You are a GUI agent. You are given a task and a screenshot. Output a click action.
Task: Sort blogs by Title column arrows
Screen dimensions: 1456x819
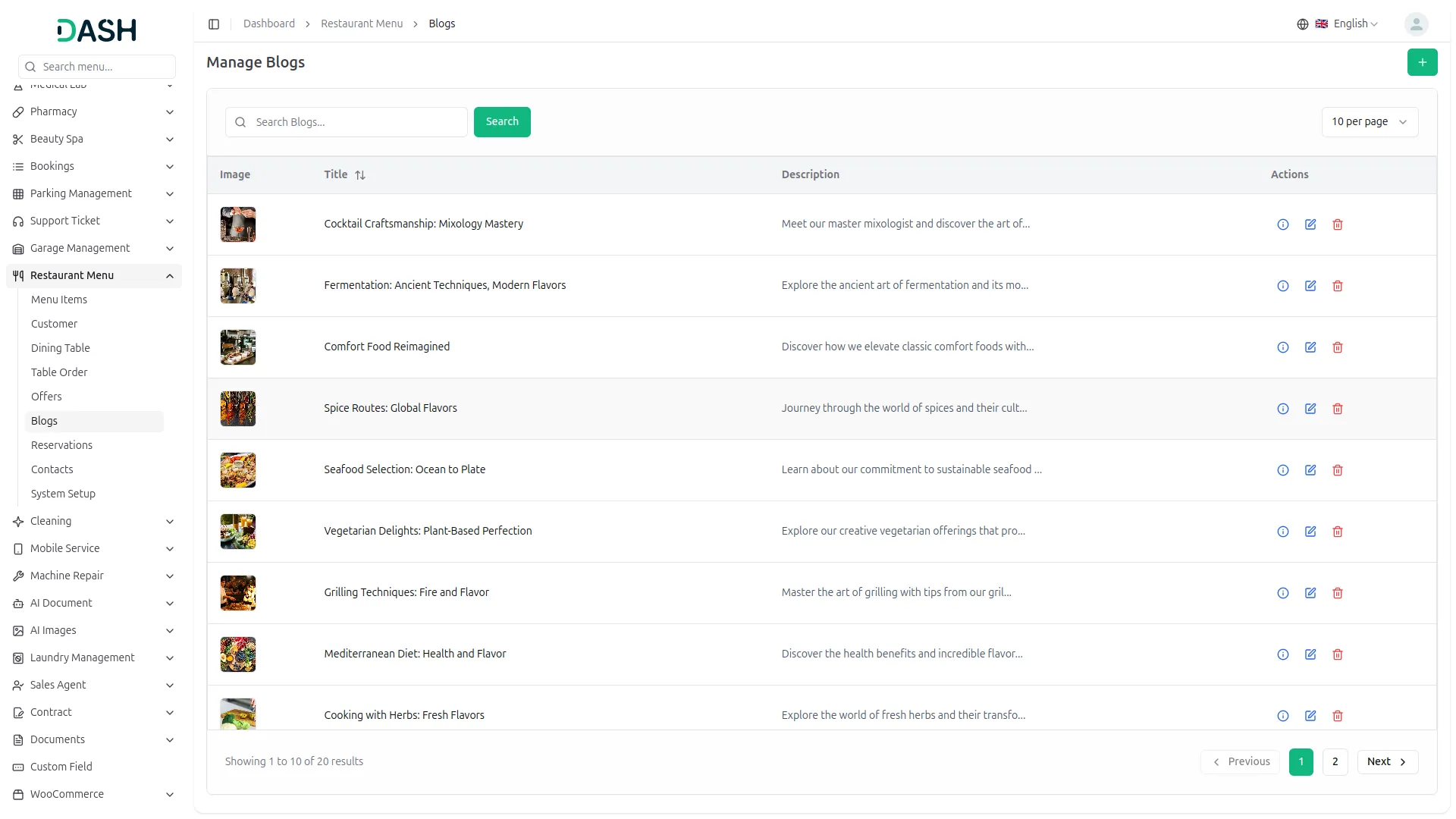(x=360, y=175)
